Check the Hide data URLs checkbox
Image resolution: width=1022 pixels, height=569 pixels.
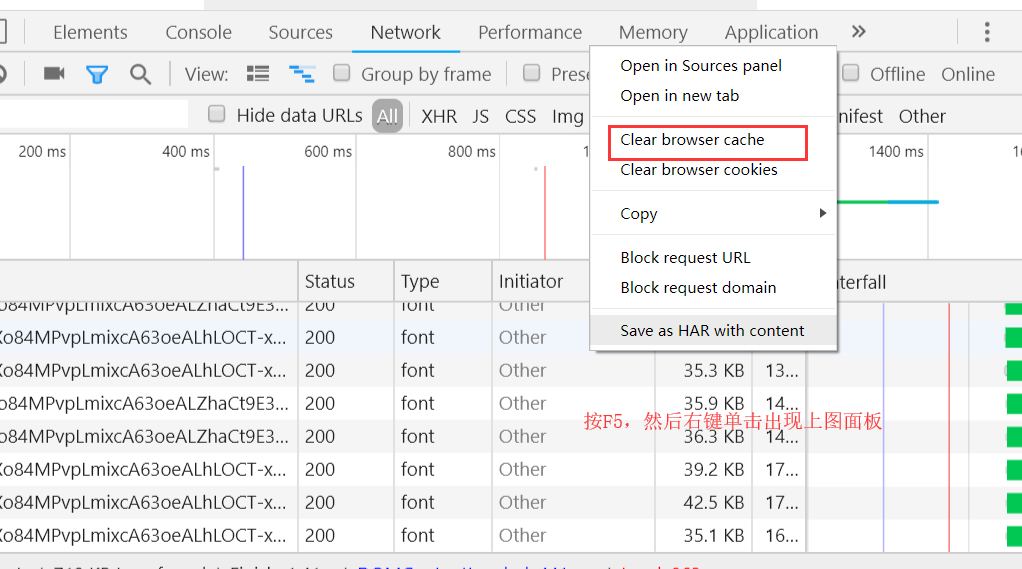(216, 115)
